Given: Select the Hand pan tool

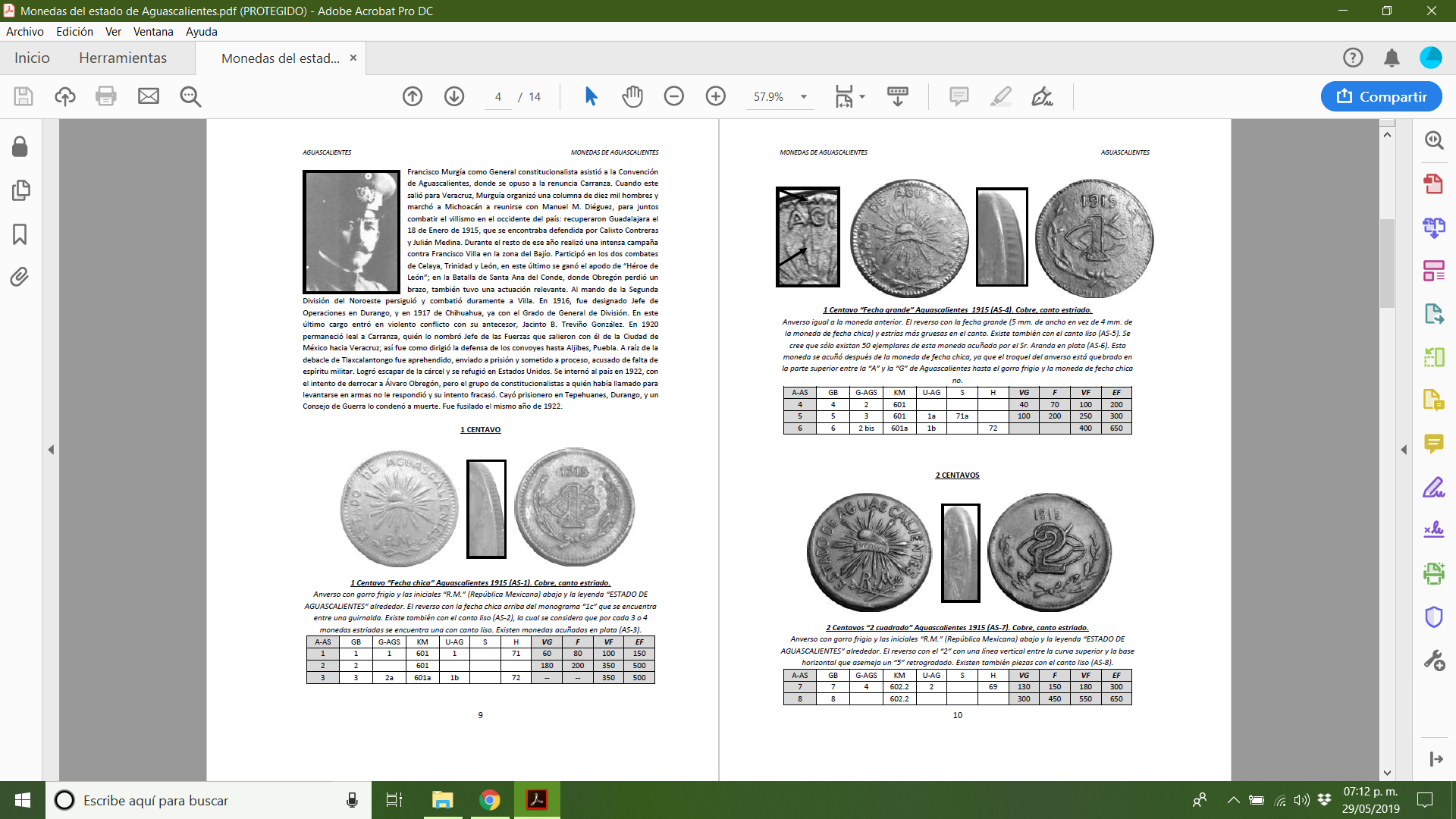Looking at the screenshot, I should coord(632,96).
